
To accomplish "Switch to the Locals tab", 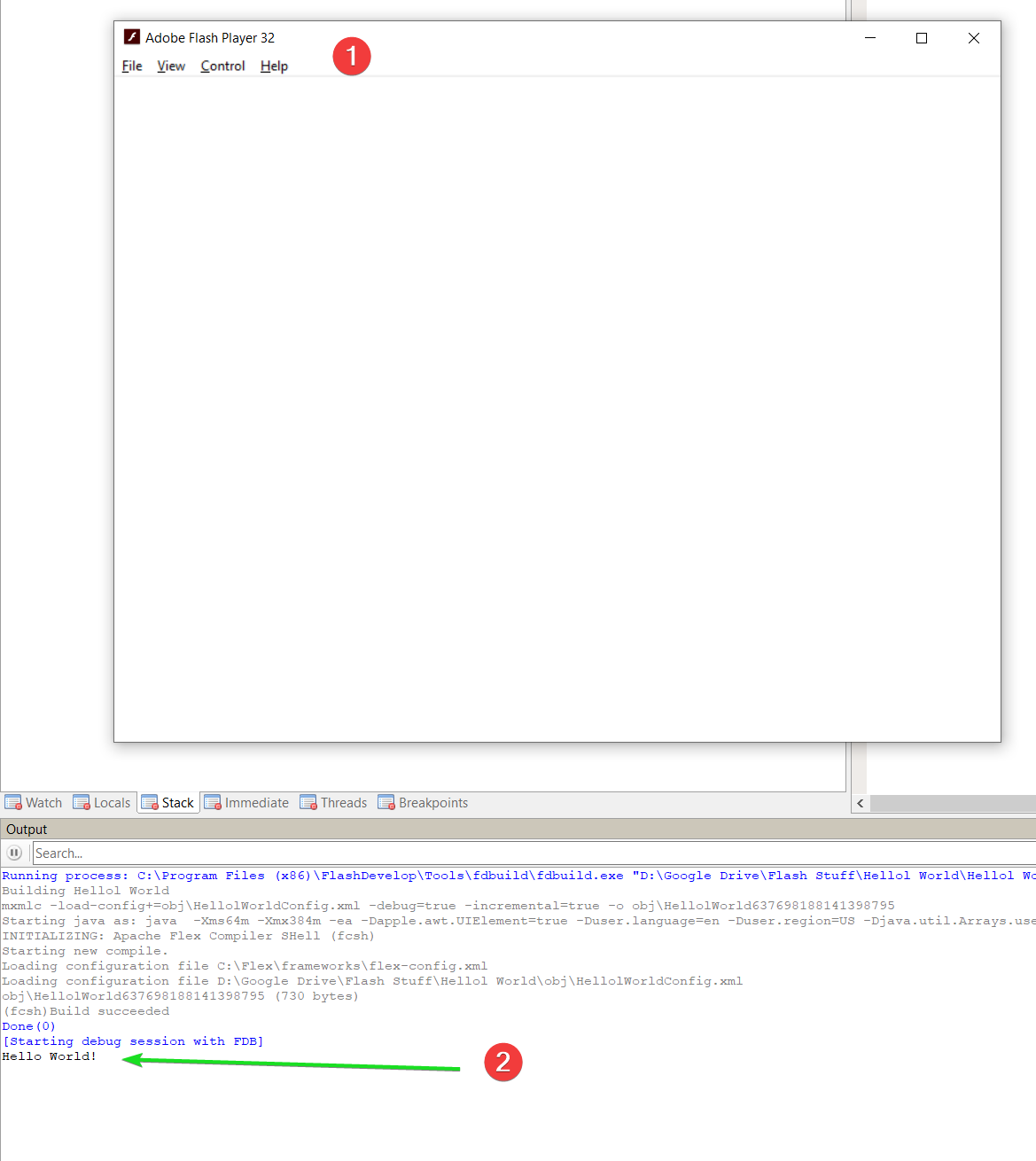I will [102, 802].
